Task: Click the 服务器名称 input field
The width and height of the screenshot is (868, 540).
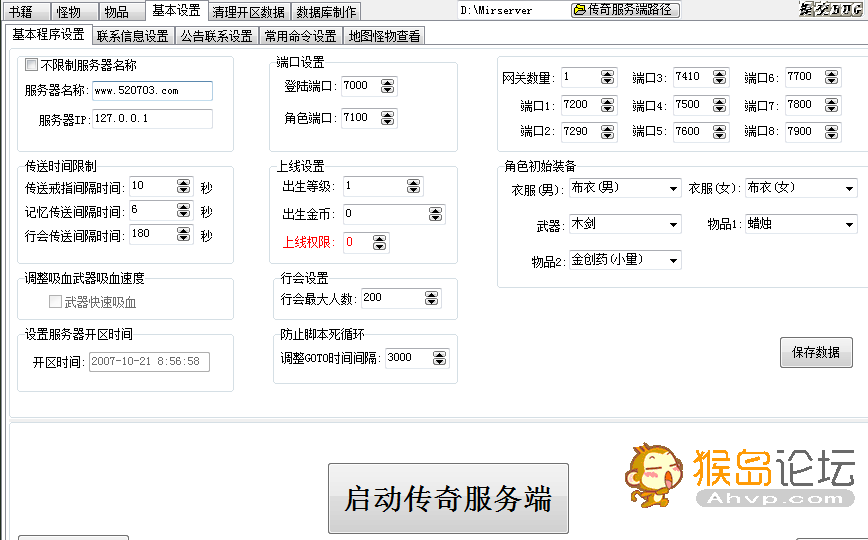Action: (x=152, y=91)
